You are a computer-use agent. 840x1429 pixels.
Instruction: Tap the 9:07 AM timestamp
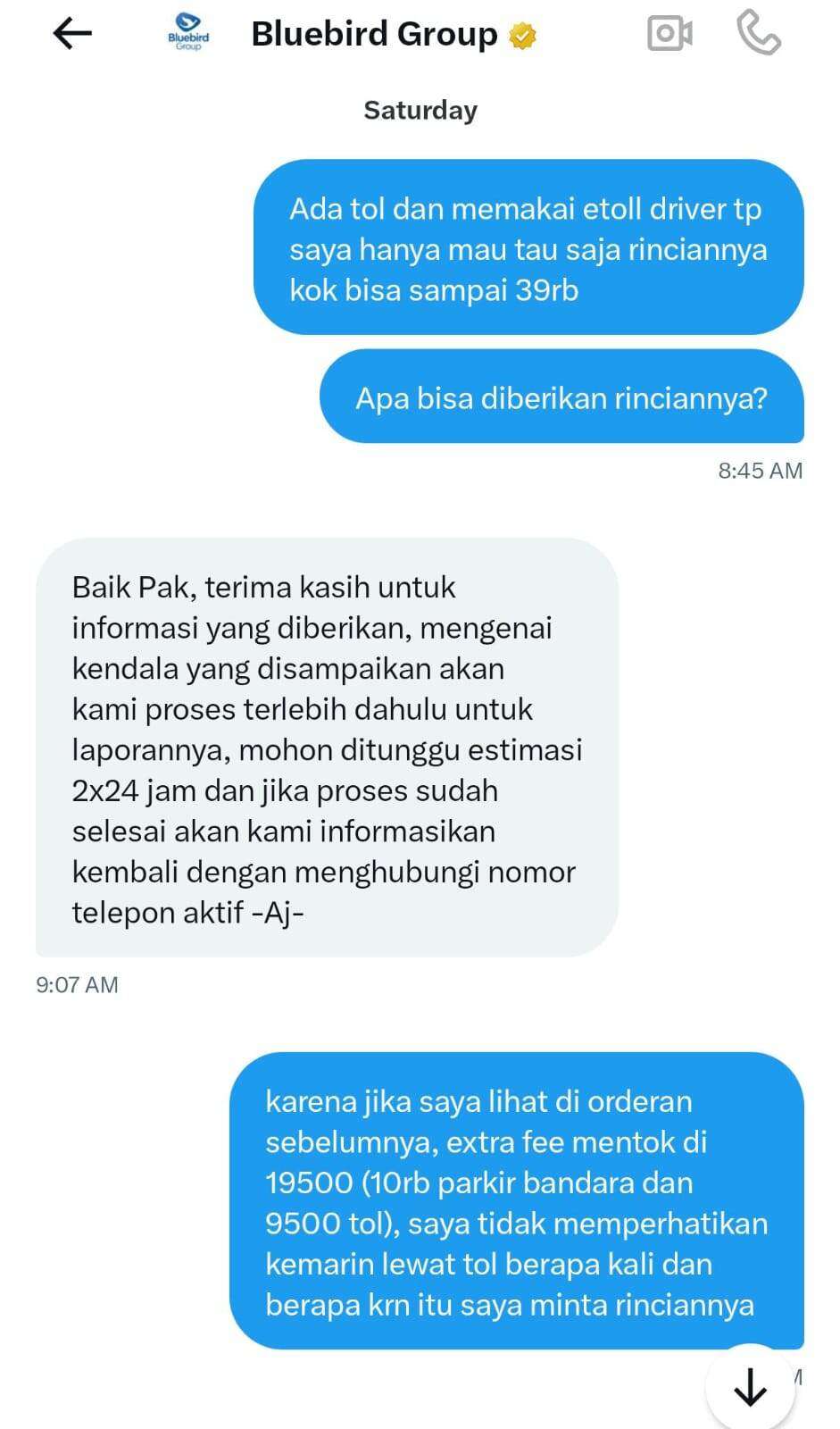click(x=77, y=984)
